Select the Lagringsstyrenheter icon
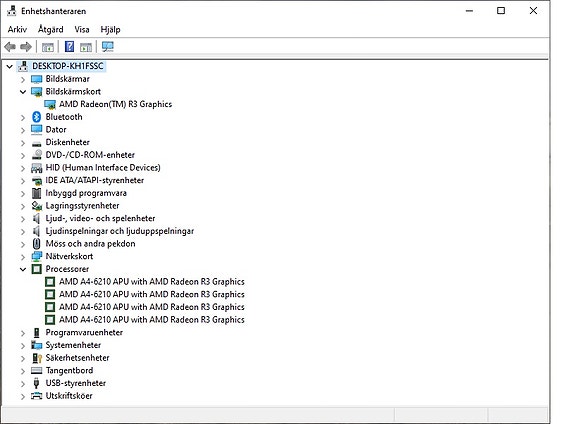Viewport: 575px width, 424px height. tap(37, 206)
